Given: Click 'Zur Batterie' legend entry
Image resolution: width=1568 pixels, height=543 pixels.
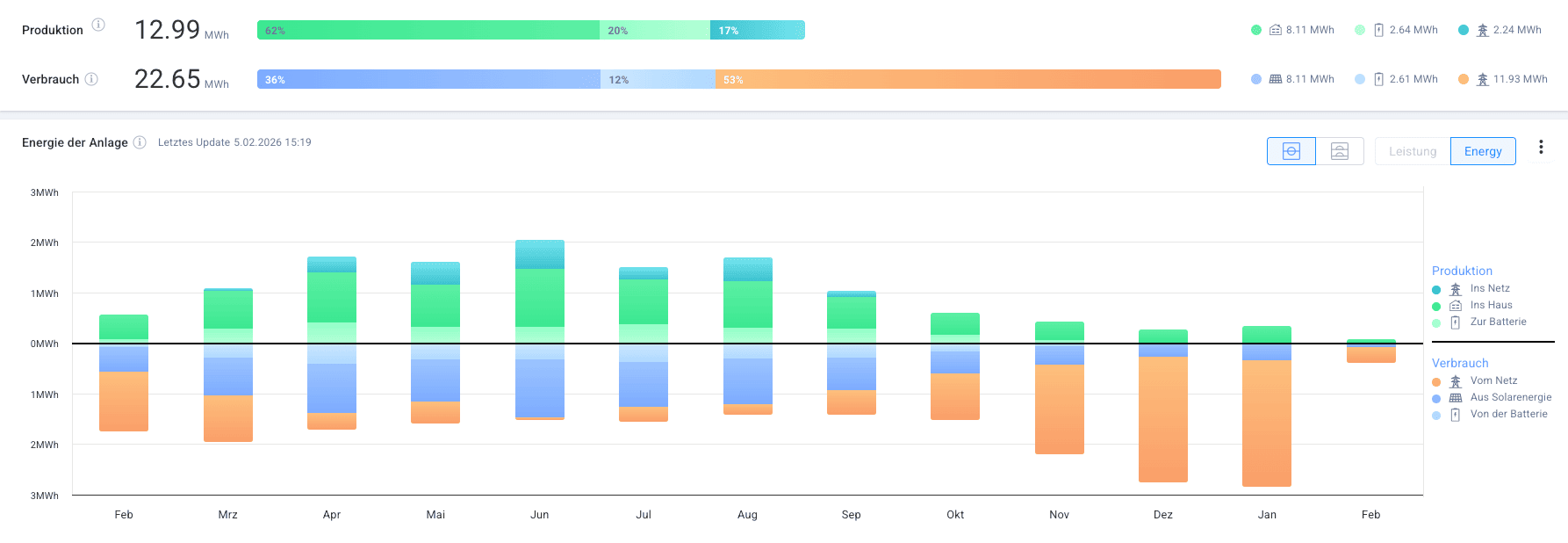Looking at the screenshot, I should pos(1498,322).
